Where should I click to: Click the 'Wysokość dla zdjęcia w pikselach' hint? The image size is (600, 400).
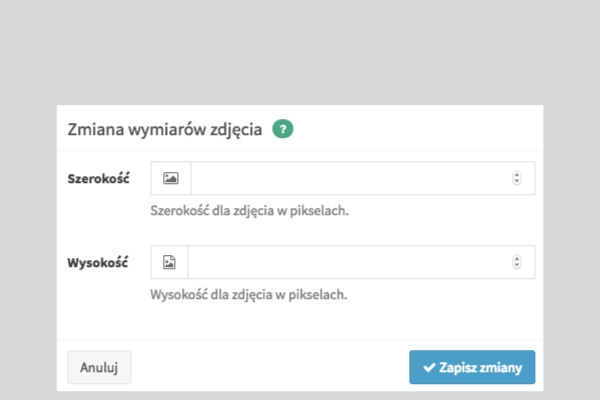coord(248,295)
